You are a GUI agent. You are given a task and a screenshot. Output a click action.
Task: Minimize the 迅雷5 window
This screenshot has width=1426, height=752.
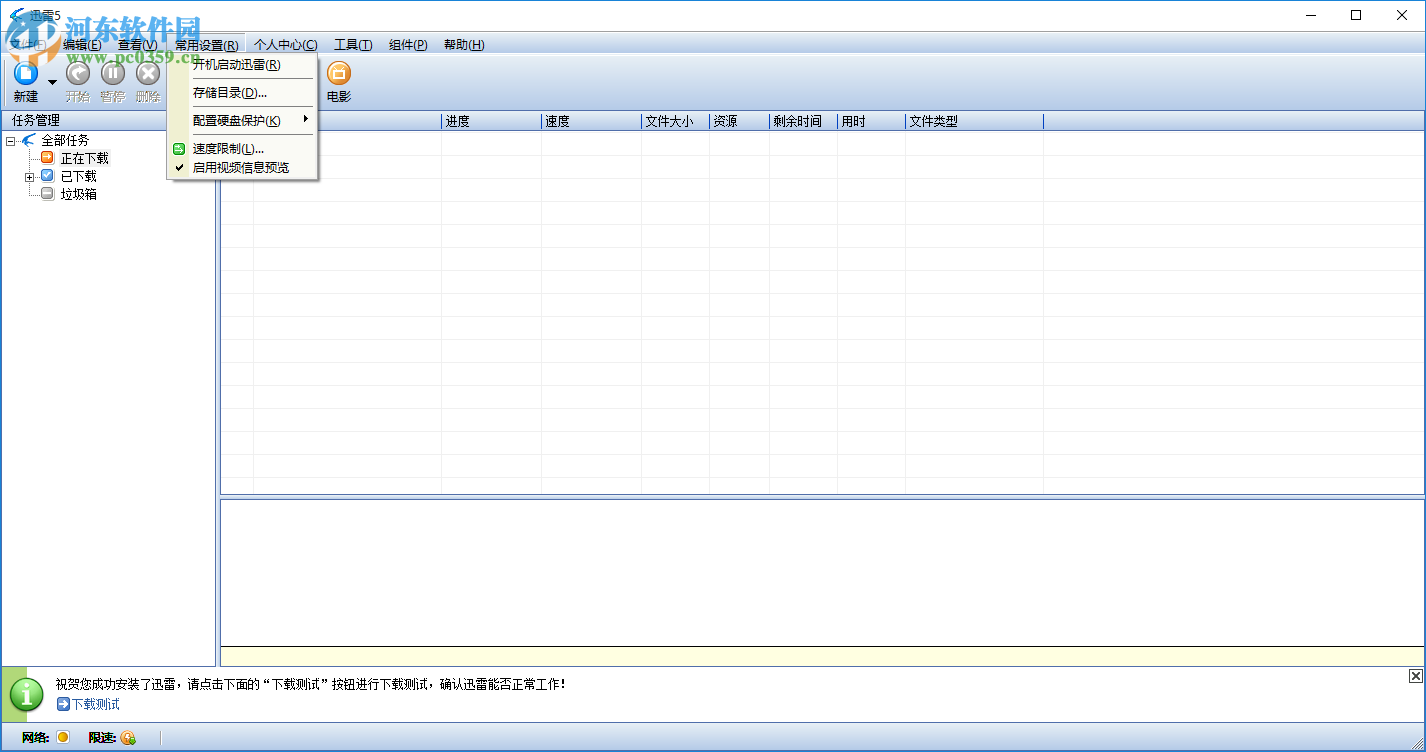click(1310, 15)
